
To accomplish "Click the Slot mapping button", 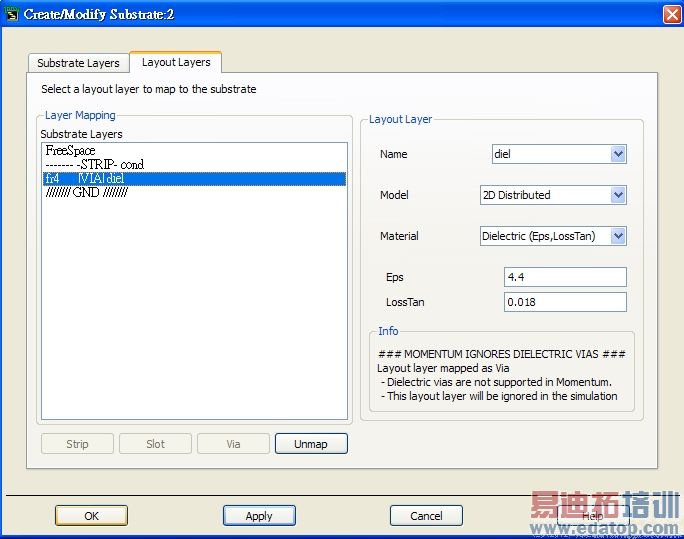I will [155, 444].
